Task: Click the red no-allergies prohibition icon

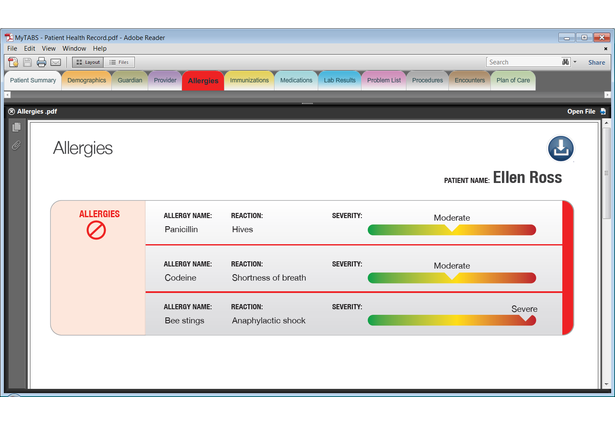Action: click(96, 230)
